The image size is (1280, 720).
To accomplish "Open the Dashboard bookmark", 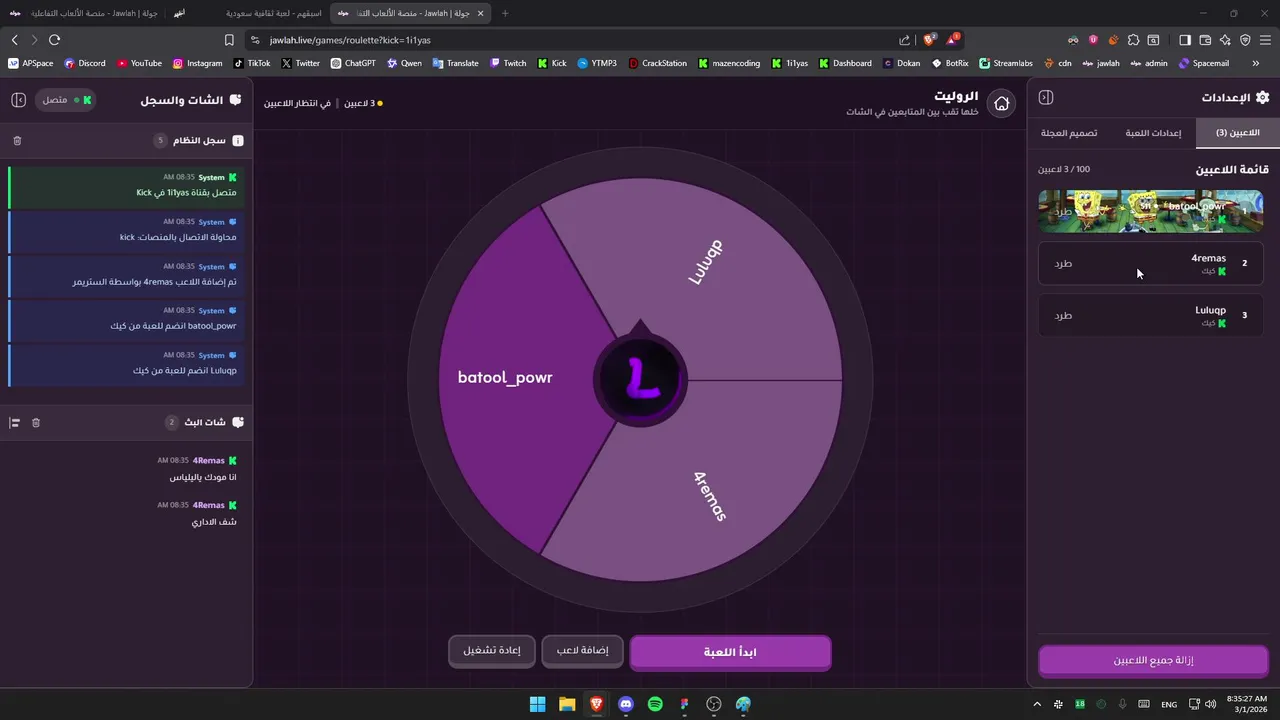I will click(x=845, y=63).
